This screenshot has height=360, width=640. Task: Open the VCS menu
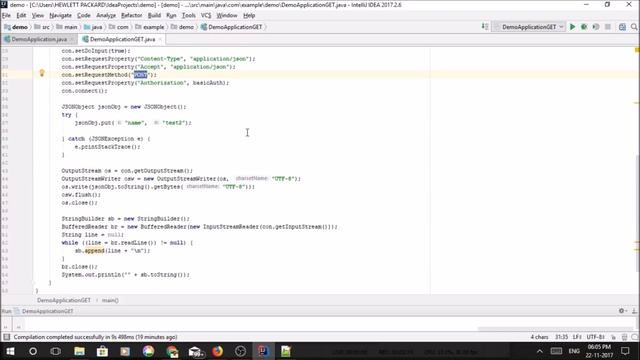tap(206, 15)
